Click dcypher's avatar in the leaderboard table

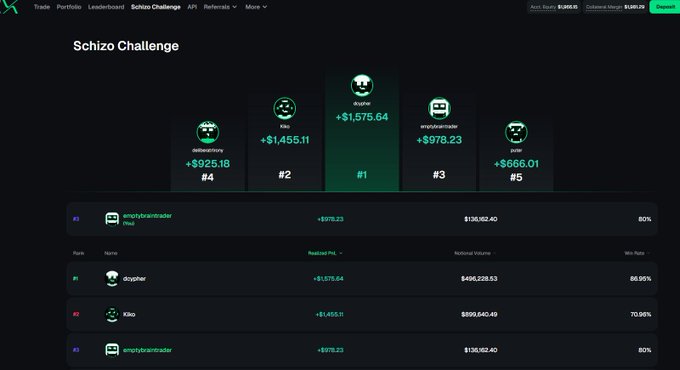coord(112,278)
